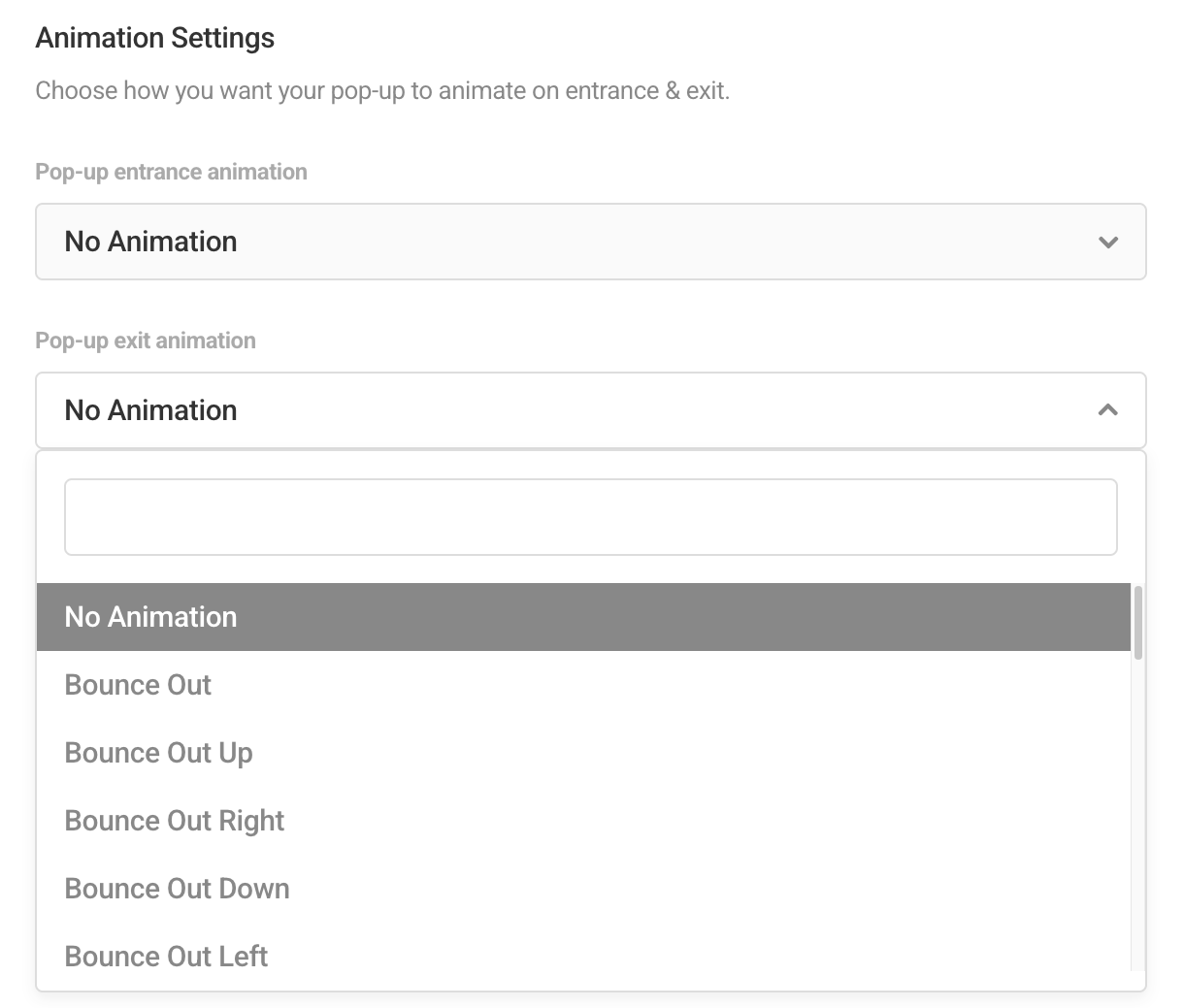Image resolution: width=1184 pixels, height=1008 pixels.
Task: Pick Bounce Out Right animation
Action: click(x=583, y=821)
